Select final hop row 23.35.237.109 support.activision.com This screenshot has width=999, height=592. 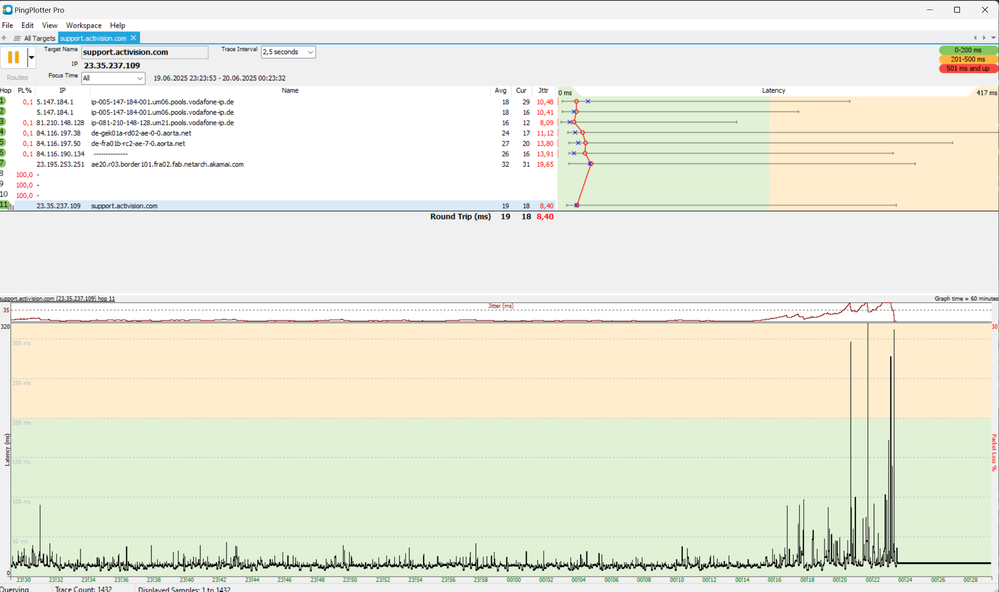click(278, 206)
